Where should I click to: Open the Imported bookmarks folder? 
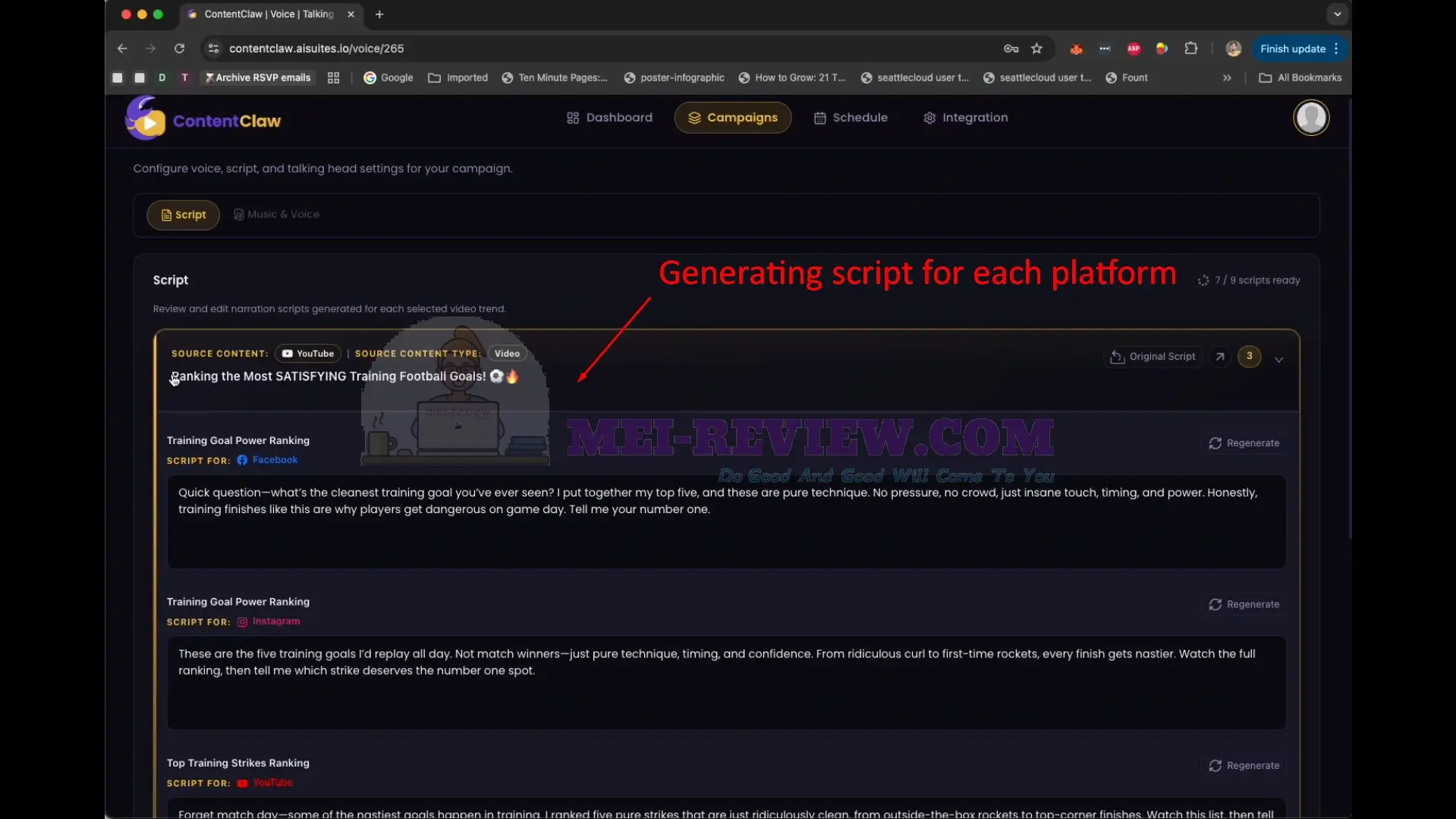click(x=458, y=78)
